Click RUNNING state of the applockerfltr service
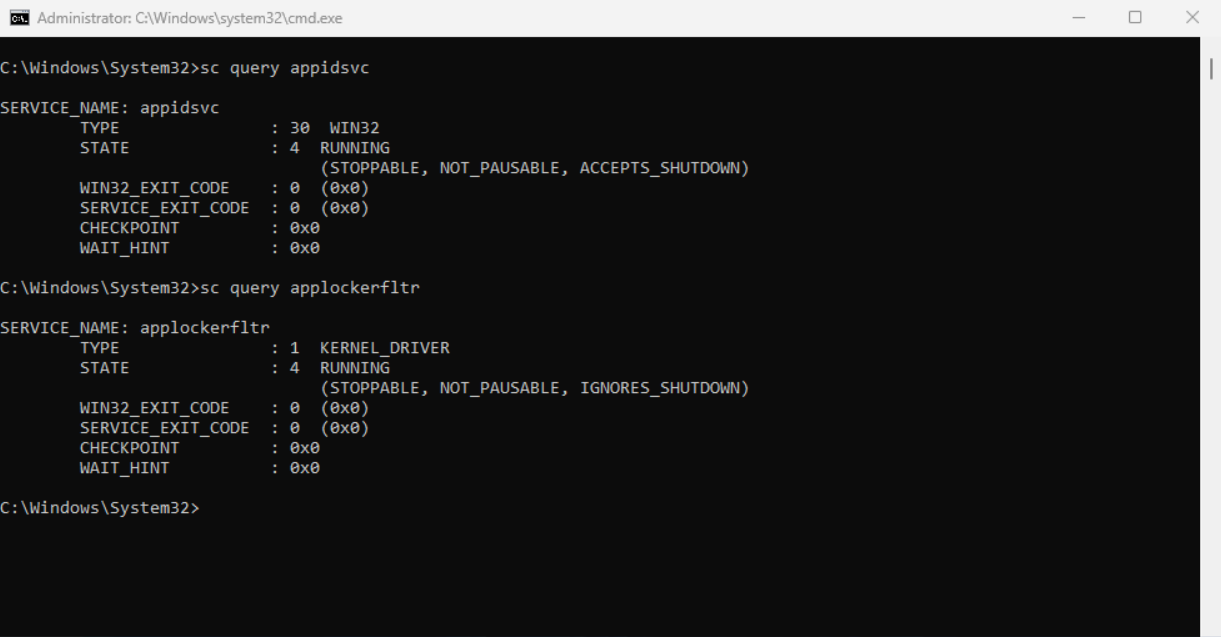Screen dimensions: 1221x637 click(354, 368)
